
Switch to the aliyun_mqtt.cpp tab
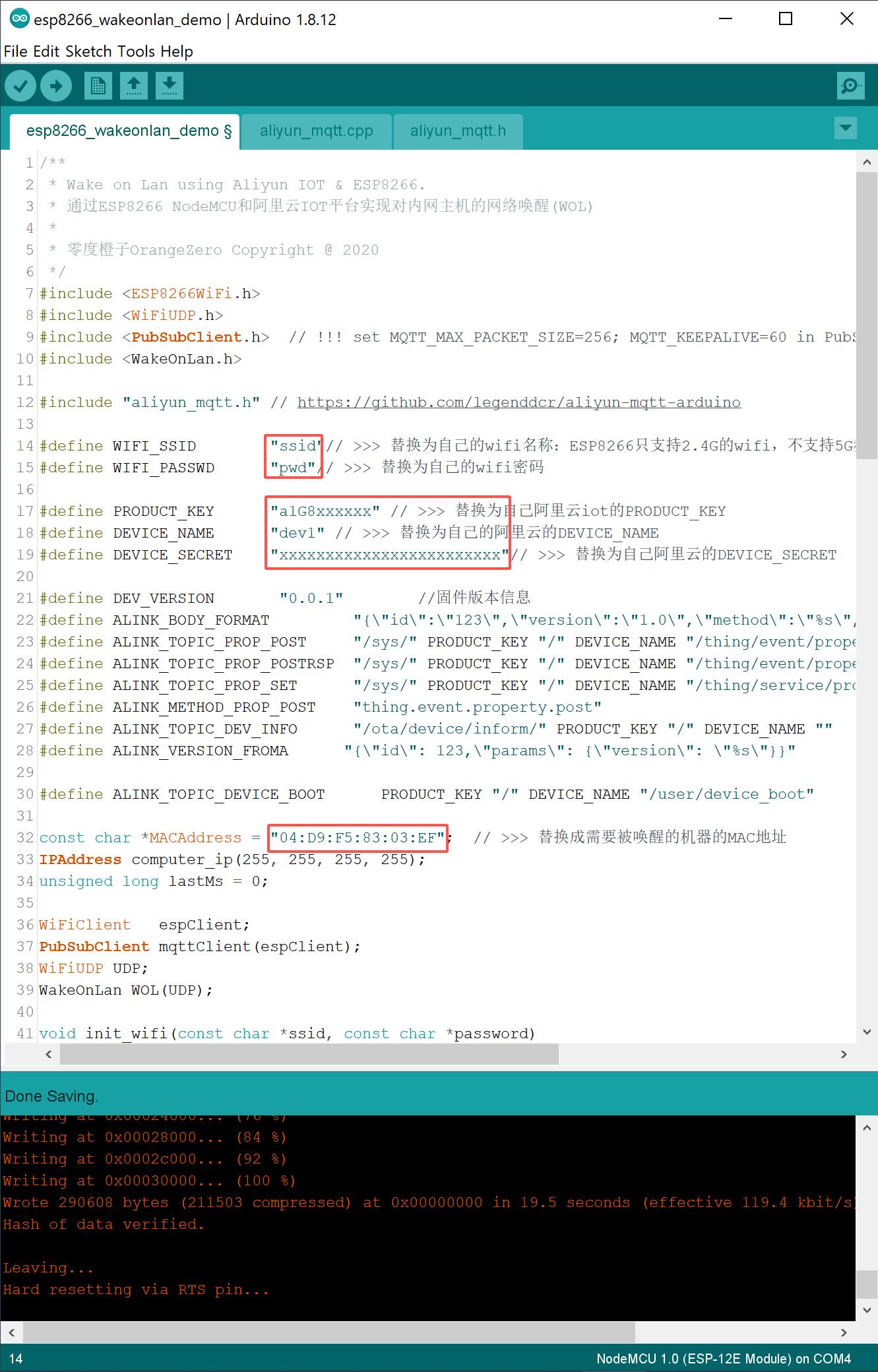[316, 131]
